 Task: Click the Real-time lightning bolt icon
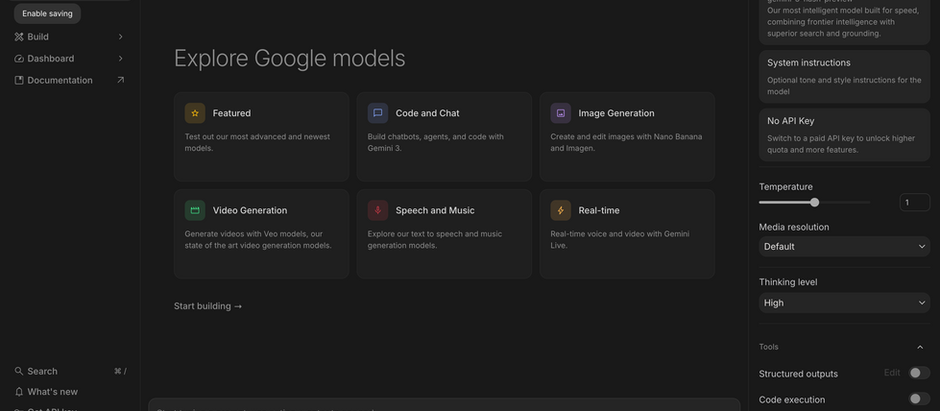pos(561,210)
